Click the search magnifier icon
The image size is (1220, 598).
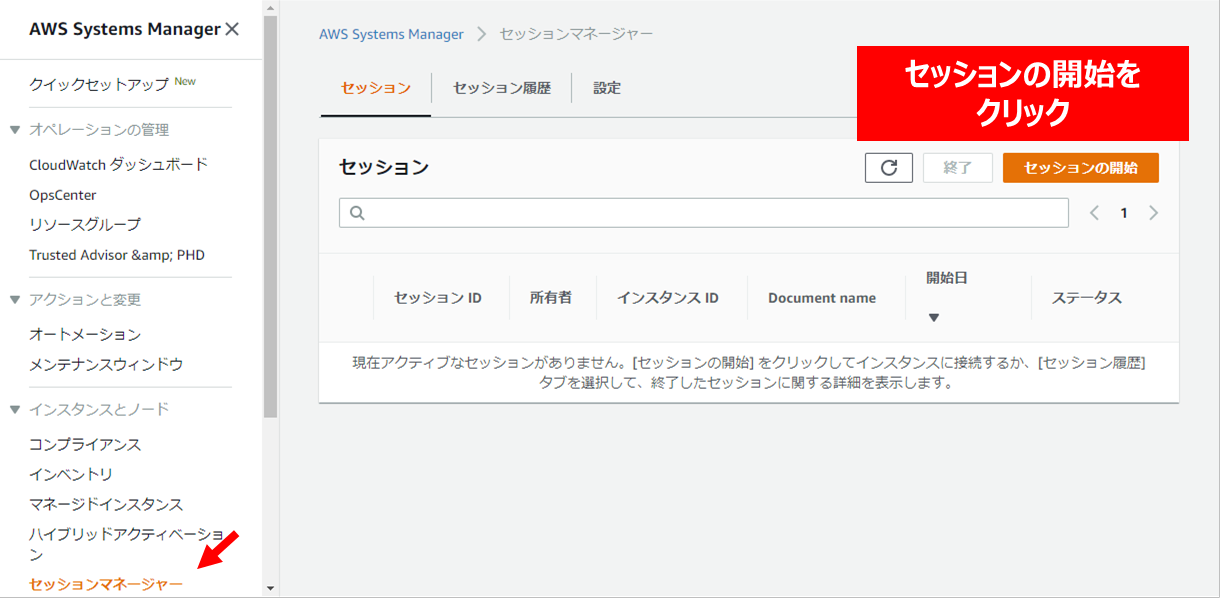click(357, 213)
